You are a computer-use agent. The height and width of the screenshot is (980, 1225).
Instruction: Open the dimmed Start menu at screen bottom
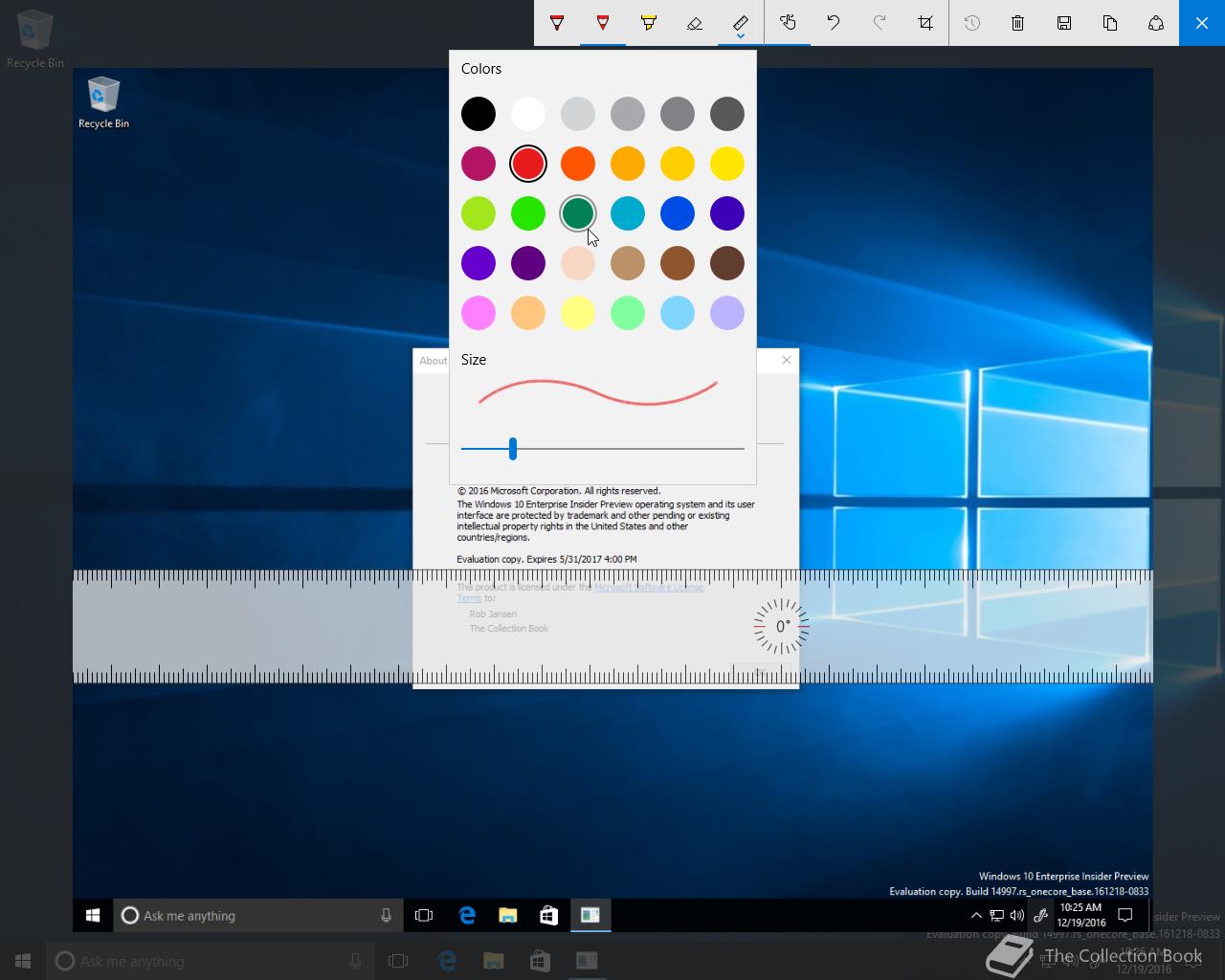pos(23,961)
